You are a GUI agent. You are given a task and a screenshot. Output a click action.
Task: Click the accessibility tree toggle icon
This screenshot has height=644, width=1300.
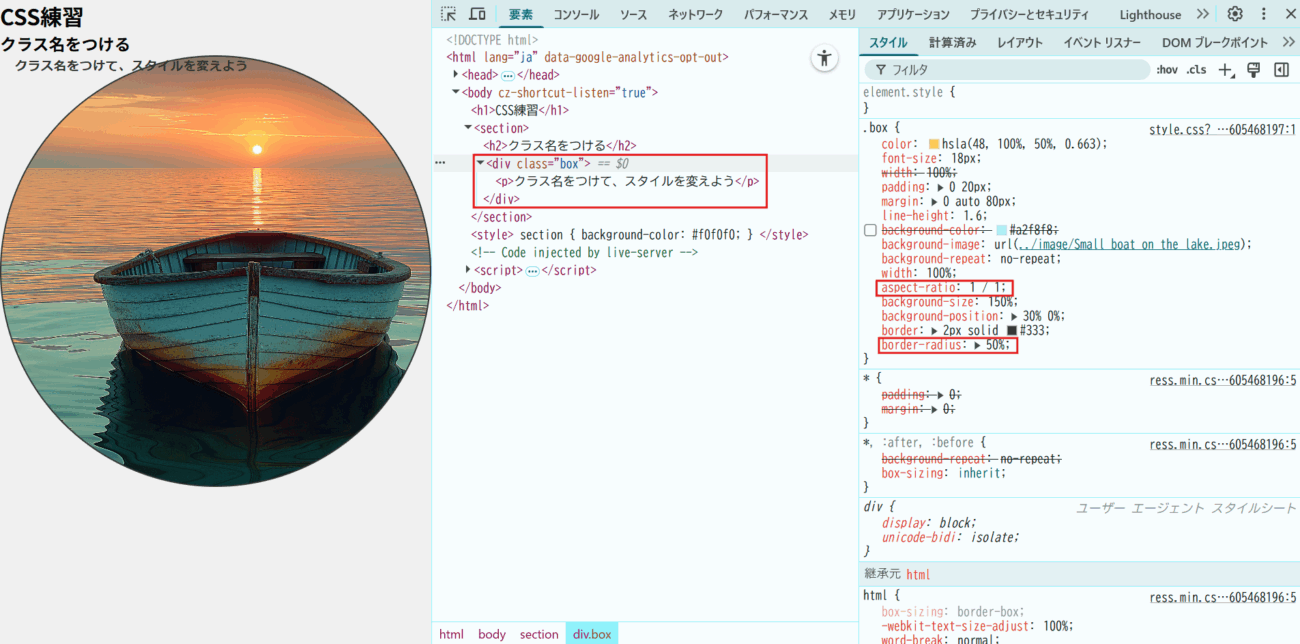[x=824, y=58]
